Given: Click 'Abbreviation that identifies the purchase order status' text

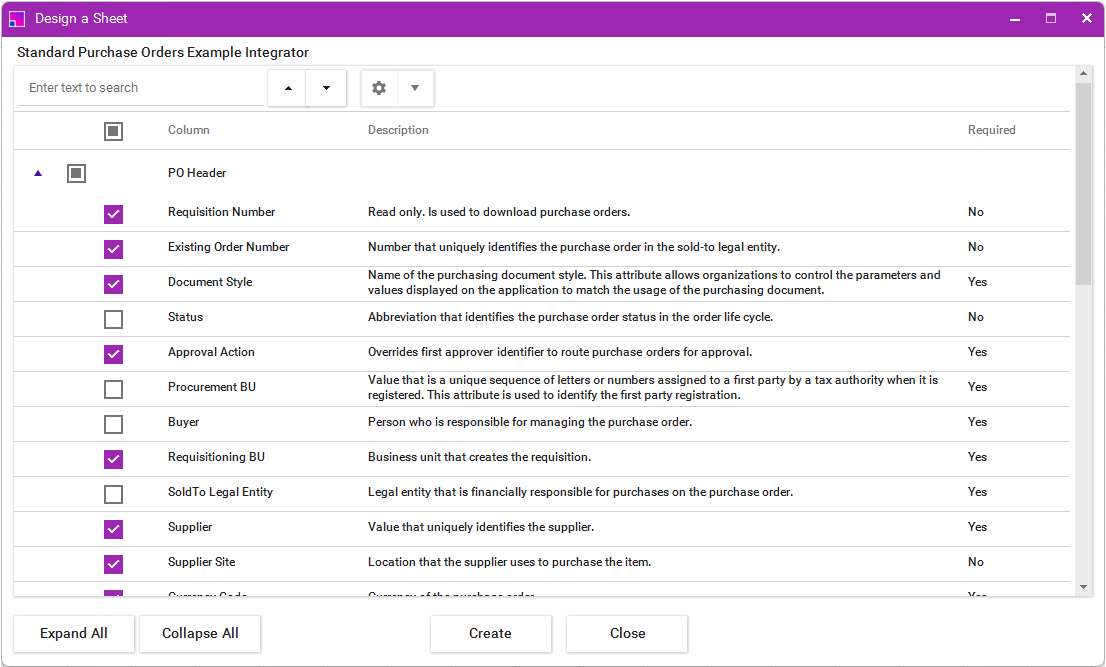Looking at the screenshot, I should click(571, 317).
